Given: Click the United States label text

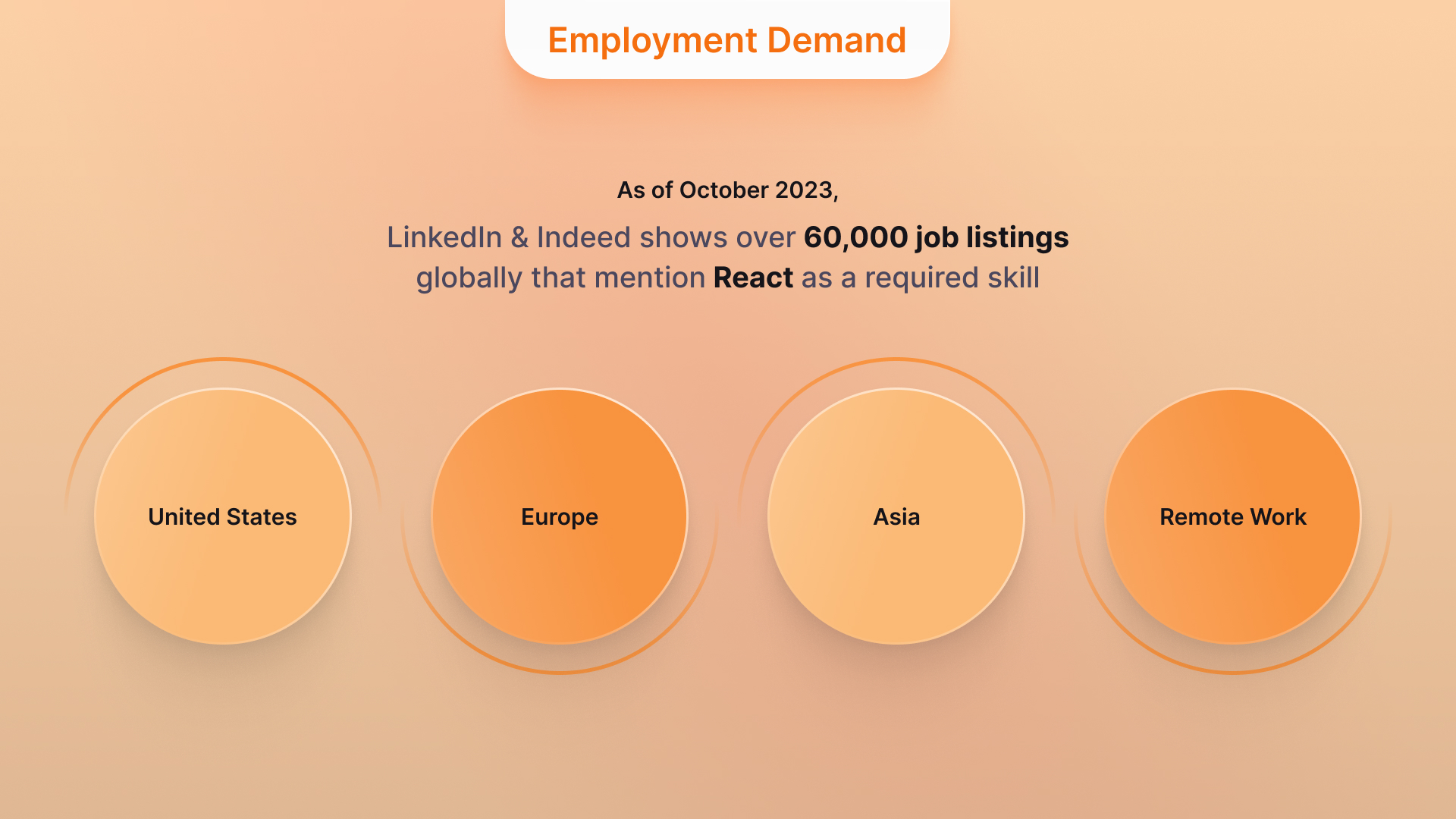Looking at the screenshot, I should (x=222, y=517).
